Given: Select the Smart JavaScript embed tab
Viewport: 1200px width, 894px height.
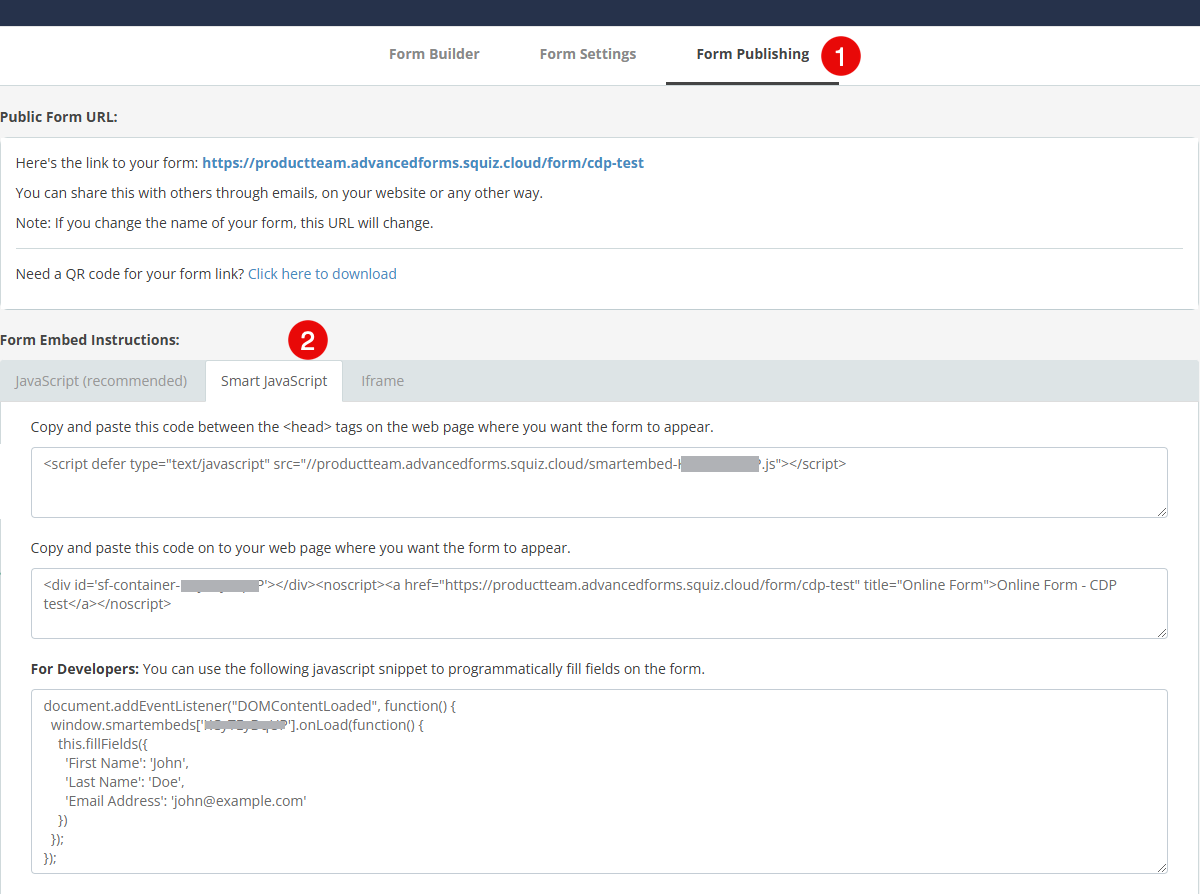Looking at the screenshot, I should click(x=274, y=381).
